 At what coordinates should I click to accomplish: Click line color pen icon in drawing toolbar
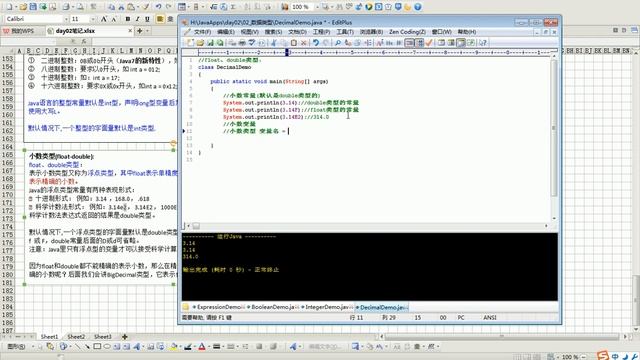click(188, 347)
